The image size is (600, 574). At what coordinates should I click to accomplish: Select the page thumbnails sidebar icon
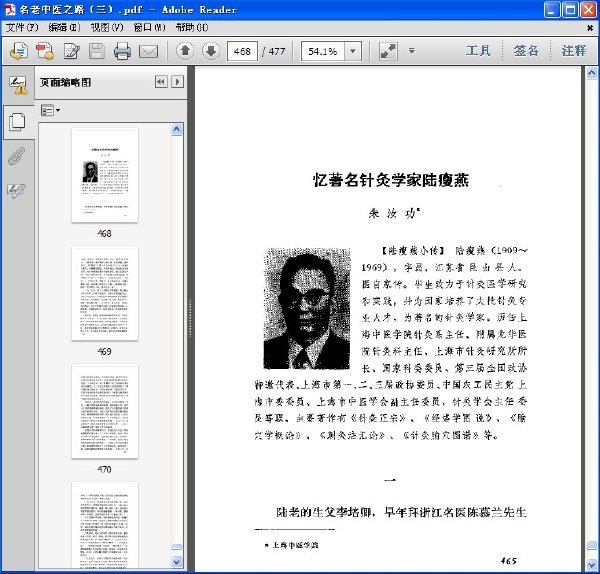point(17,122)
